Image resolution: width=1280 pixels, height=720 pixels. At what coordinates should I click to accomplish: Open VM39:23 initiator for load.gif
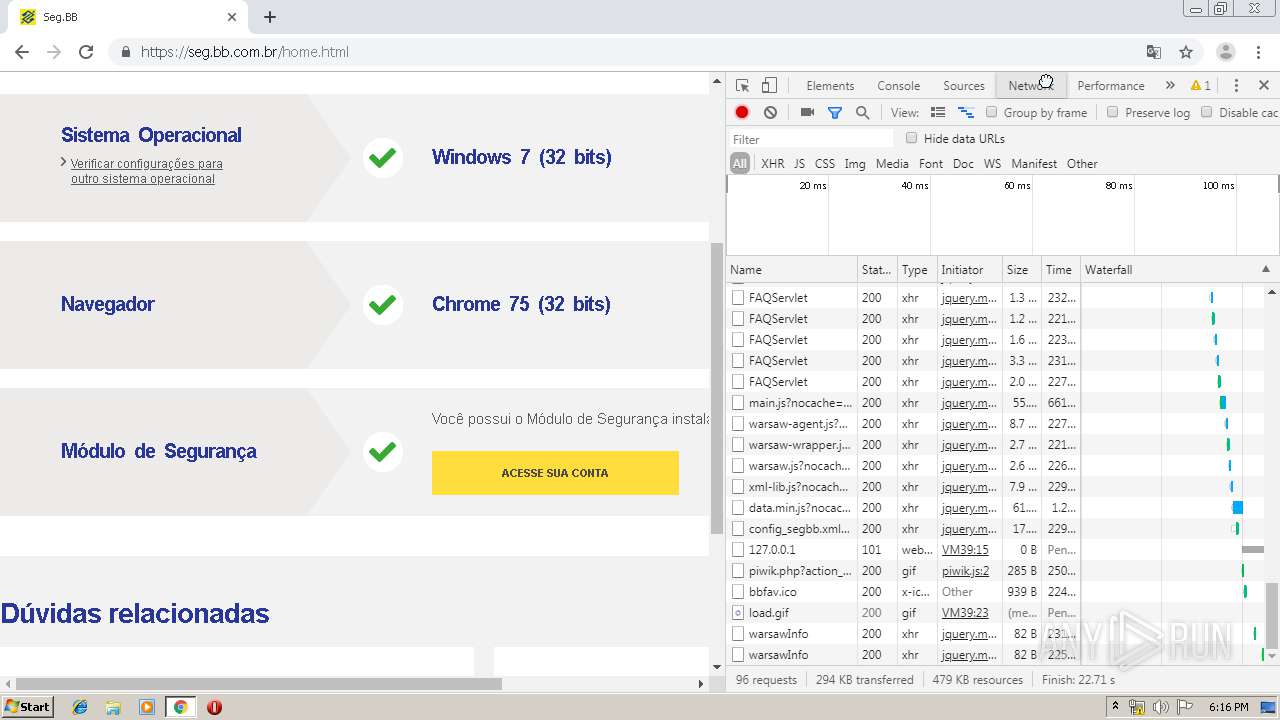point(965,613)
